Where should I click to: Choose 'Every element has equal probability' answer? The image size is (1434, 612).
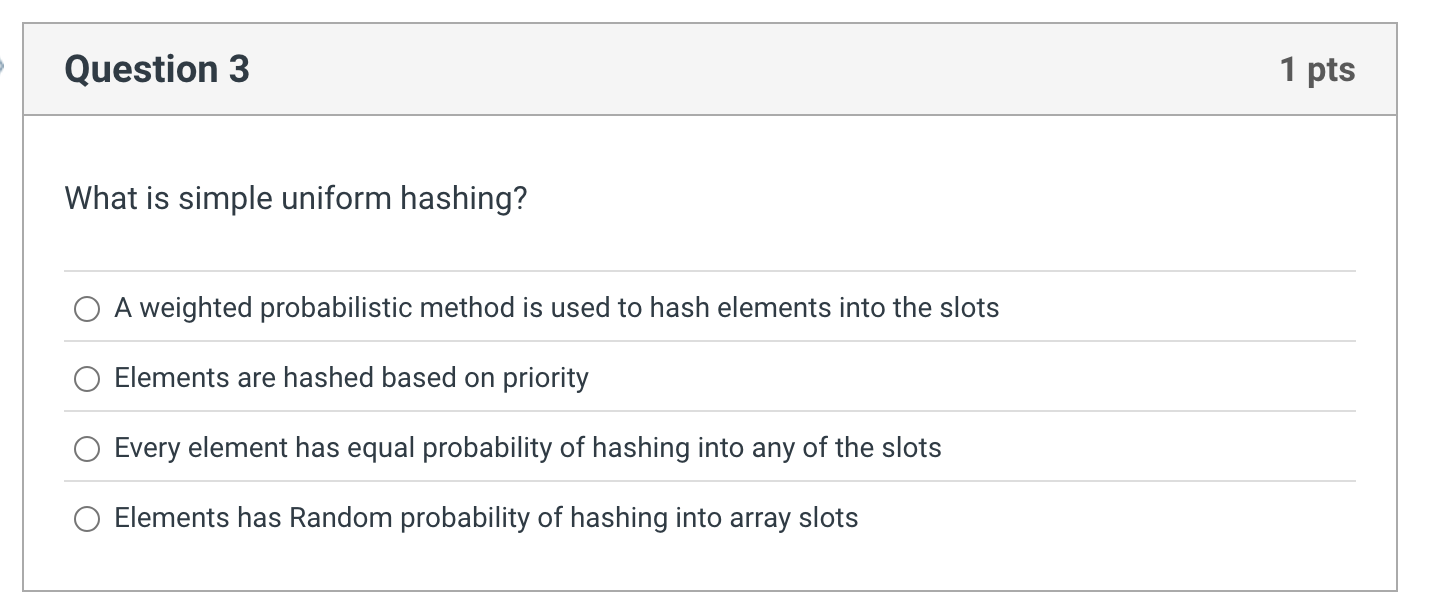(x=88, y=448)
